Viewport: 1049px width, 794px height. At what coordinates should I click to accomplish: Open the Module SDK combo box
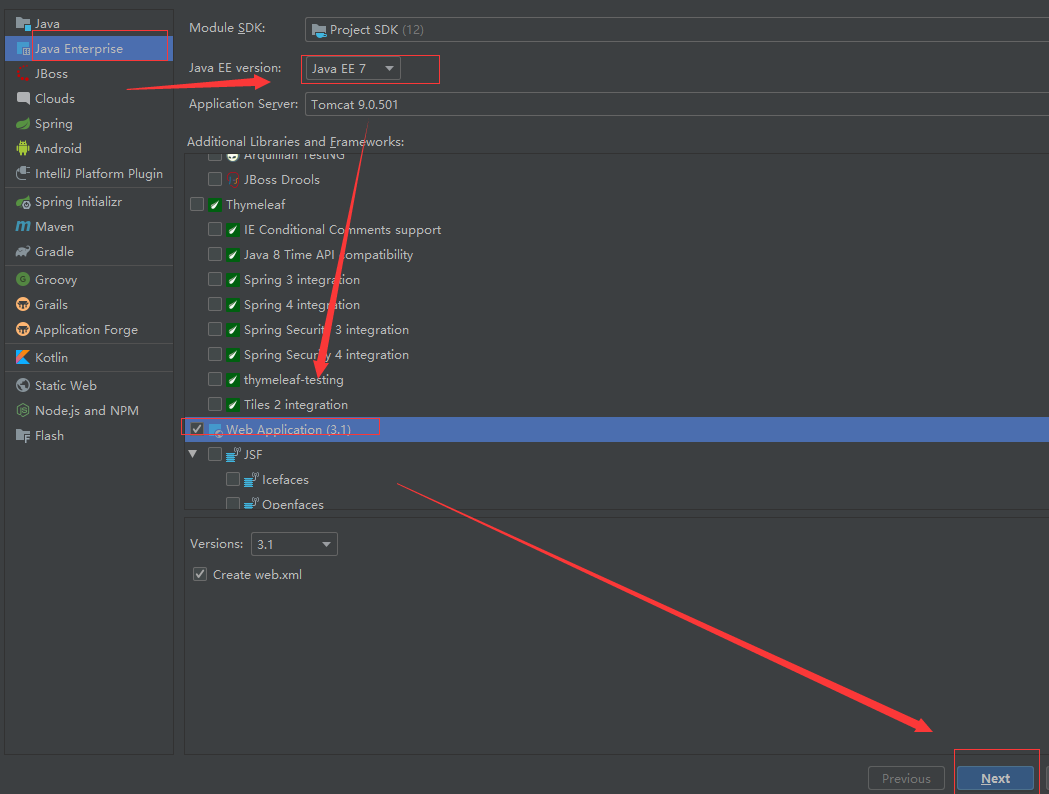(x=676, y=29)
